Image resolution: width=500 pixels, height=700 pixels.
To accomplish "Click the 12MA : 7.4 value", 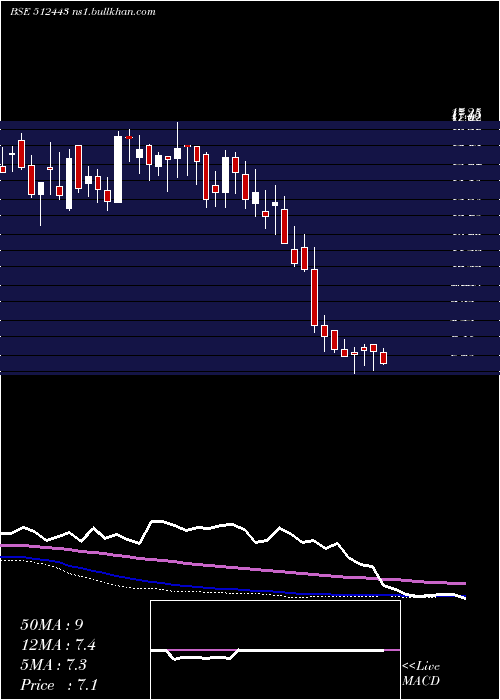I will click(x=58, y=645).
